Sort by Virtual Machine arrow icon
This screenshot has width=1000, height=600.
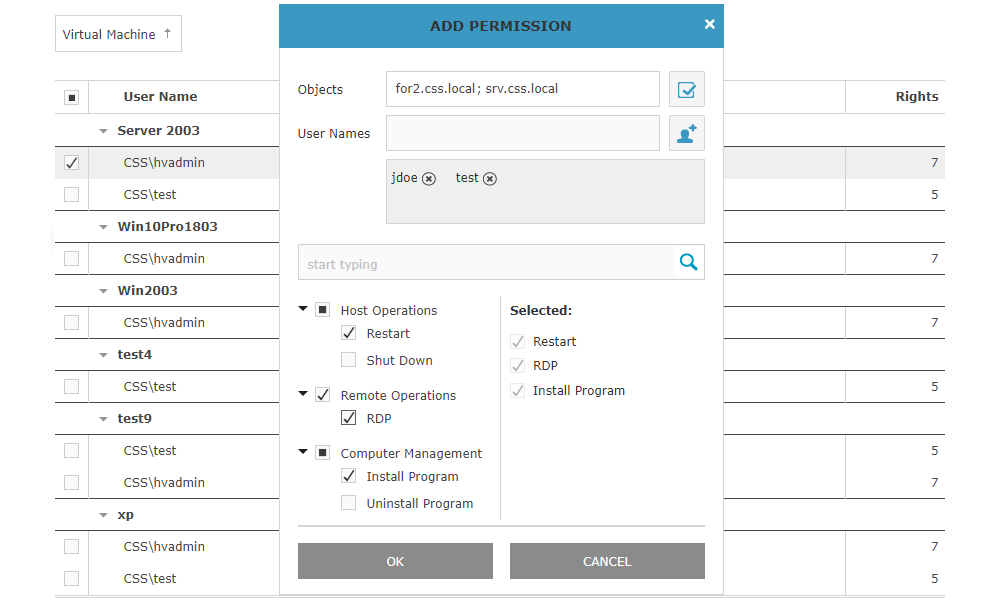(x=167, y=33)
